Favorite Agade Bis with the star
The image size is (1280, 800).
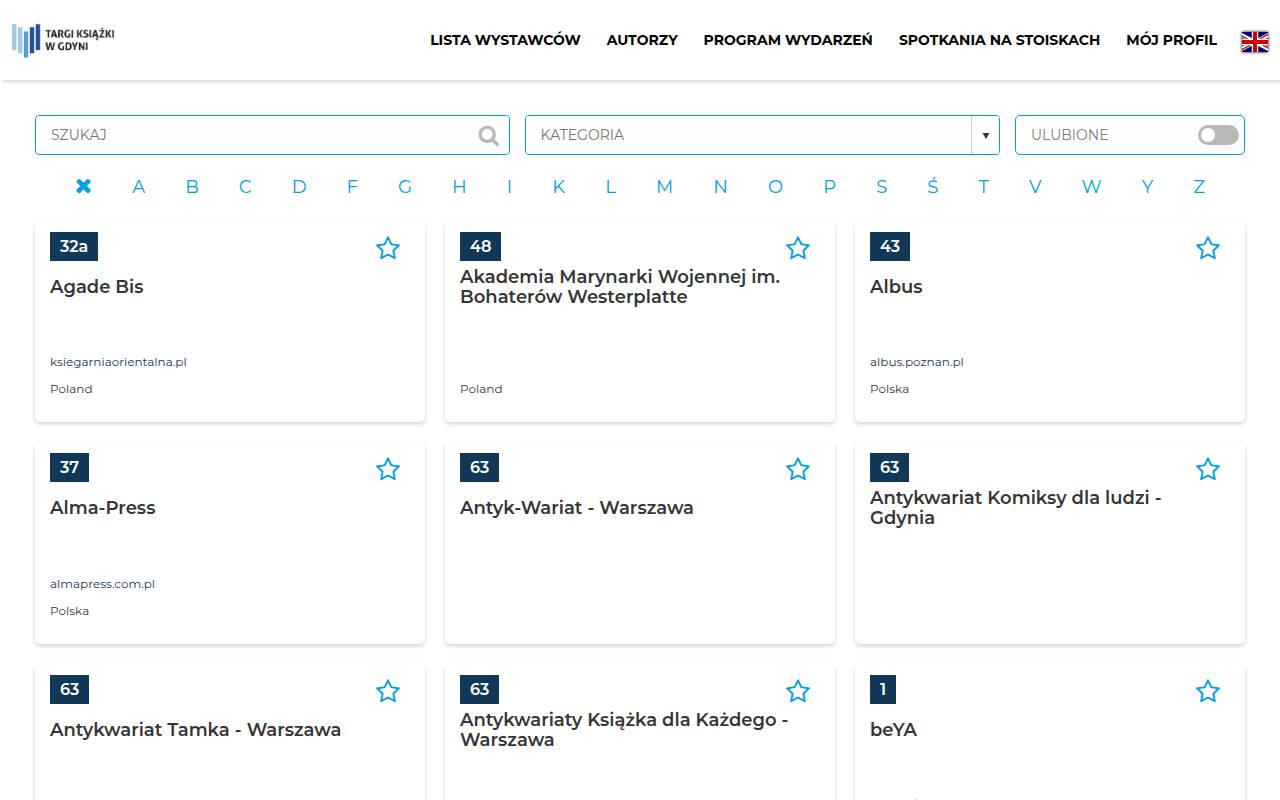click(x=388, y=248)
